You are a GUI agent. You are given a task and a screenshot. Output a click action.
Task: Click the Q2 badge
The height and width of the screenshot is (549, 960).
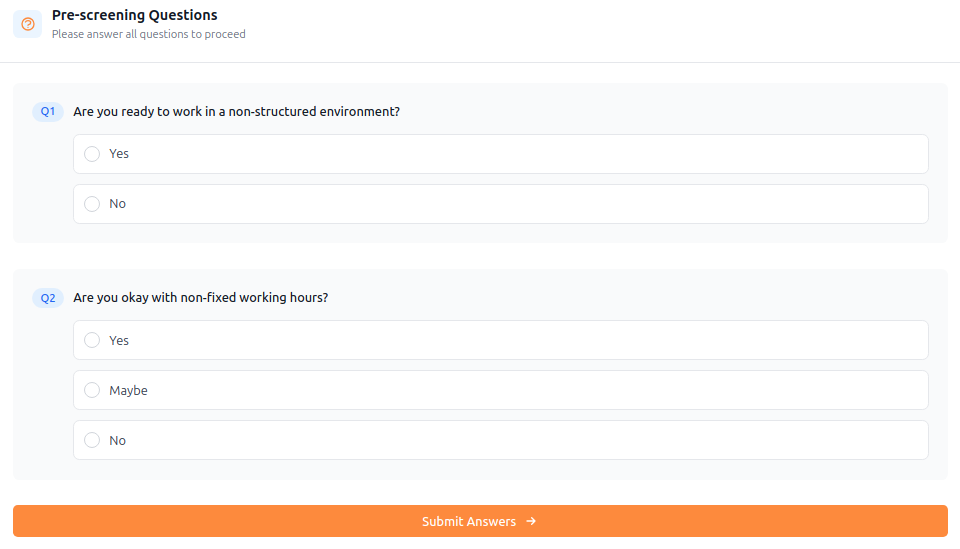click(48, 298)
